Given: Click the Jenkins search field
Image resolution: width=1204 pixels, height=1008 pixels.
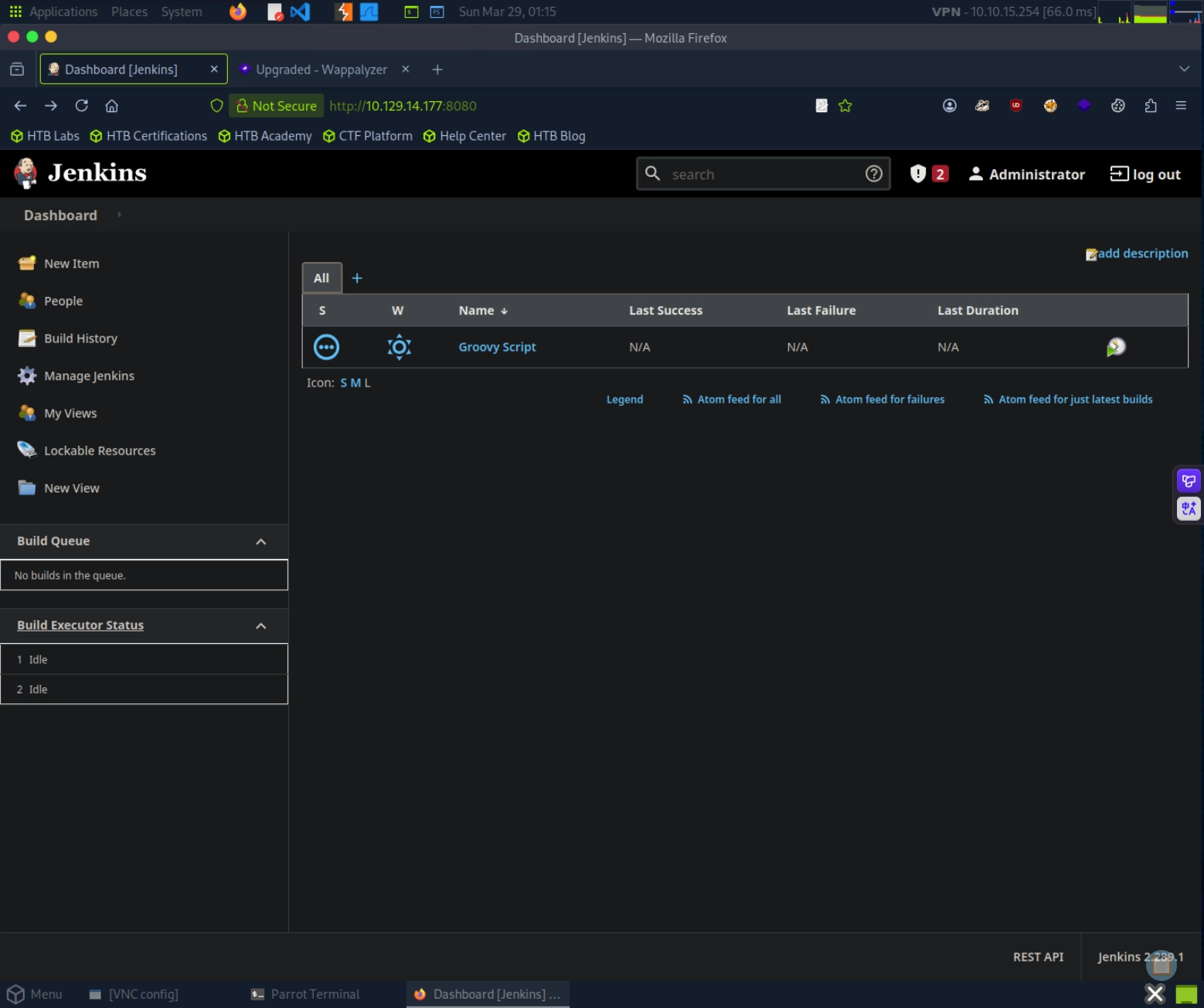Looking at the screenshot, I should (764, 174).
